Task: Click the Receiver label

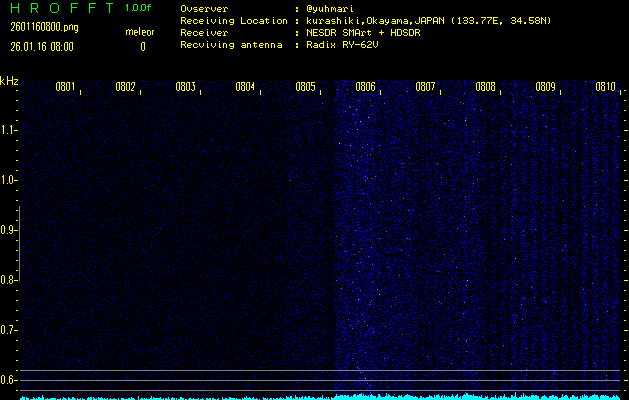Action: click(x=204, y=33)
